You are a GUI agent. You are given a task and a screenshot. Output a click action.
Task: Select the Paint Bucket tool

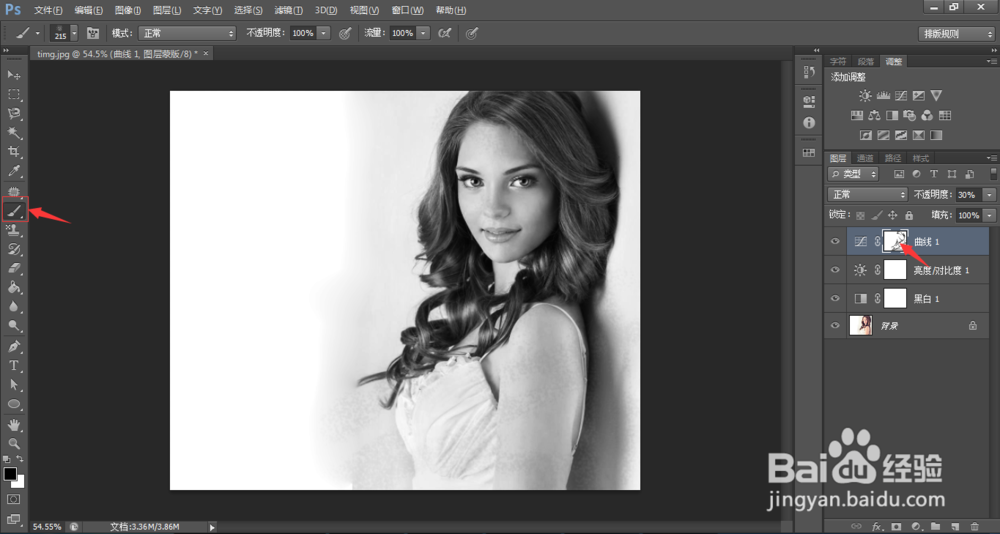(14, 288)
